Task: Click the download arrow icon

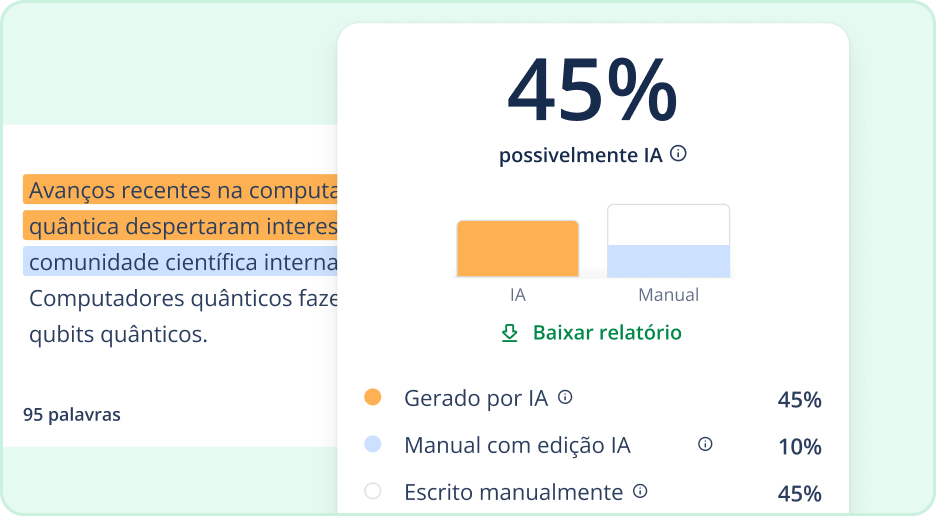Action: pyautogui.click(x=509, y=333)
